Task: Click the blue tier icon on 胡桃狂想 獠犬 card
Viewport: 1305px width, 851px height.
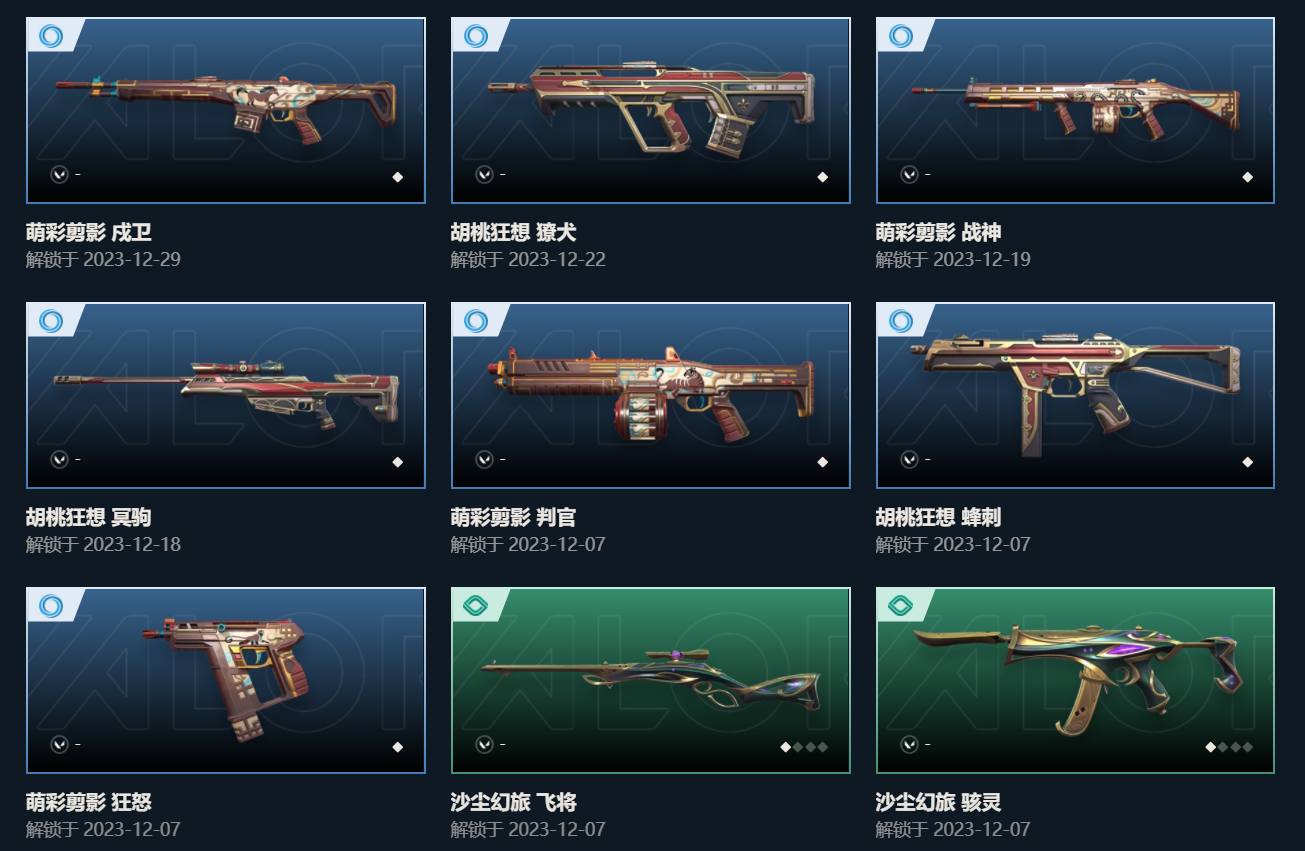Action: click(x=476, y=37)
